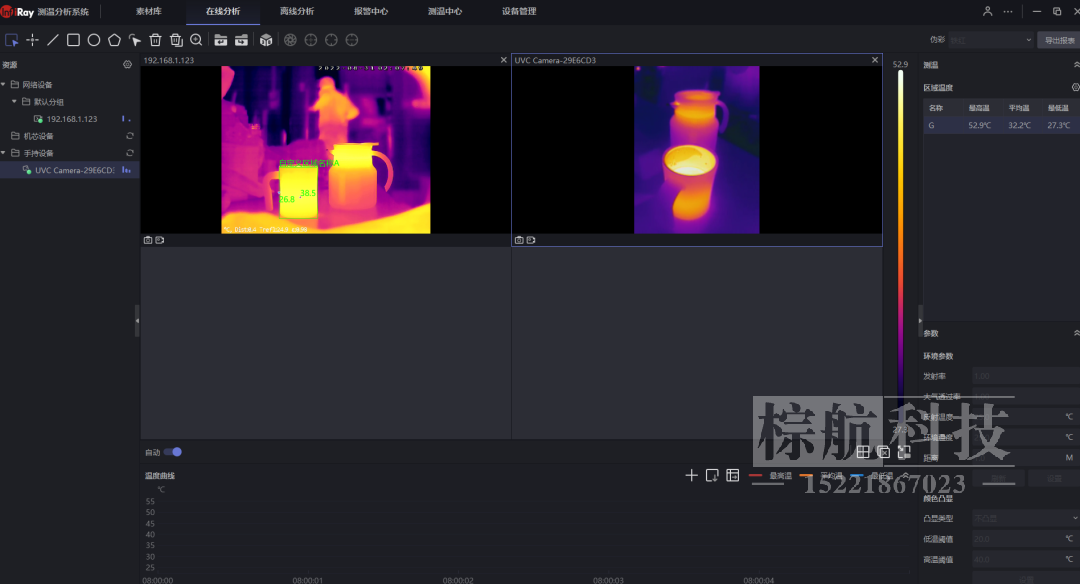1080x584 pixels.
Task: Collapse the 参数 panel section
Action: click(x=1076, y=333)
